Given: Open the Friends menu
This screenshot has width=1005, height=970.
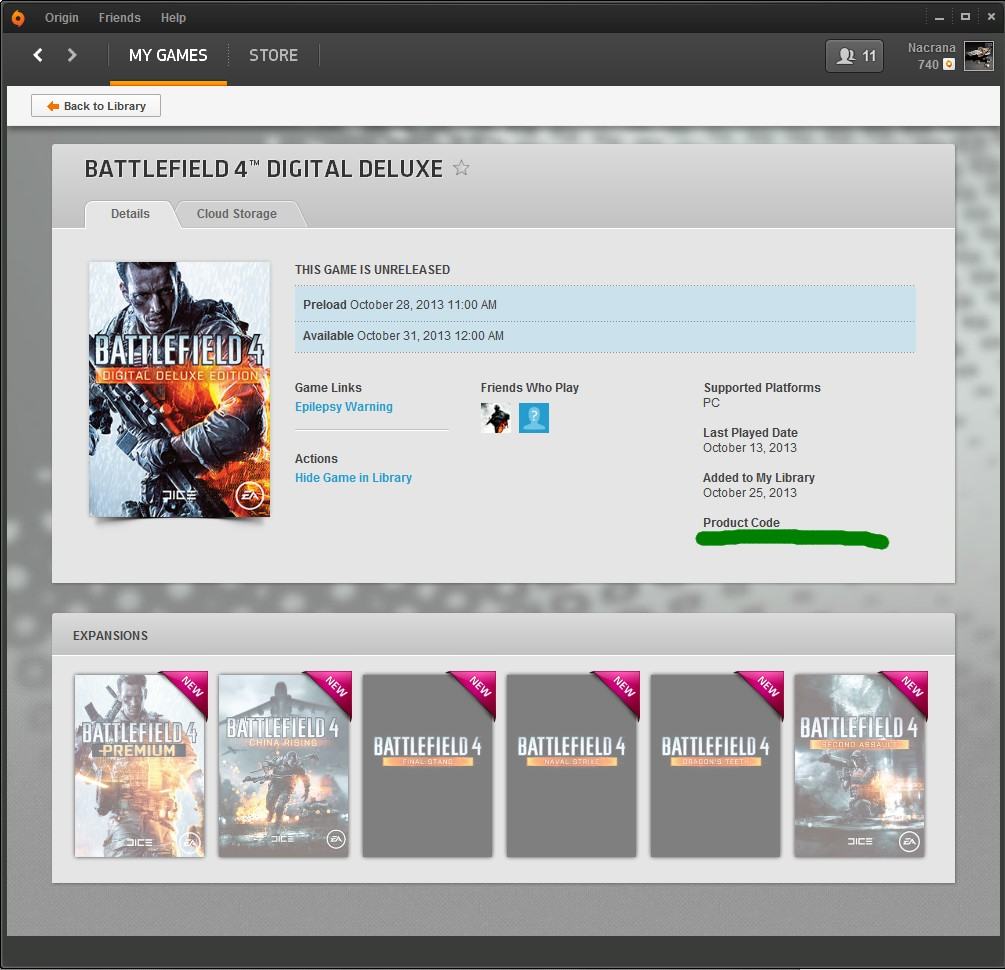Looking at the screenshot, I should [x=119, y=18].
